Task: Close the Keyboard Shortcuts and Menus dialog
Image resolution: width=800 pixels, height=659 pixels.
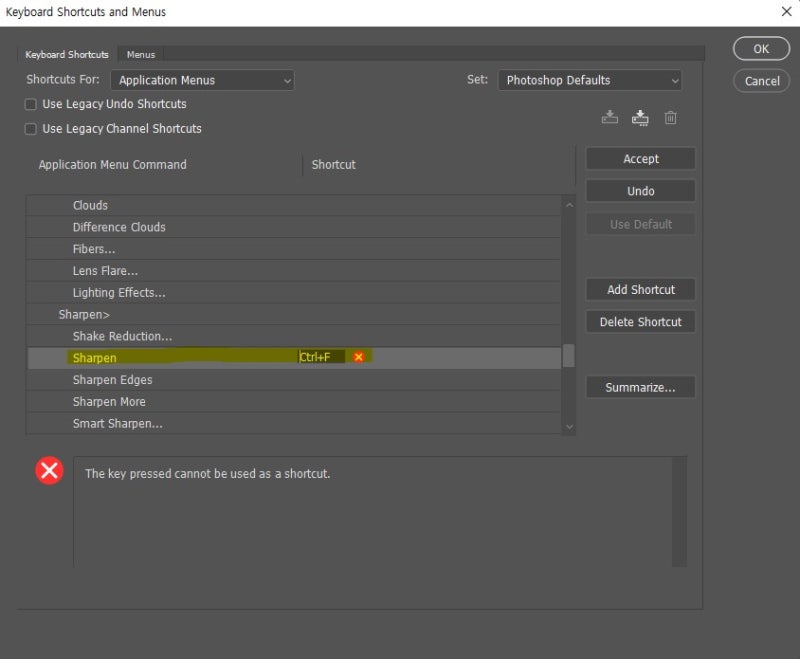Action: (786, 11)
